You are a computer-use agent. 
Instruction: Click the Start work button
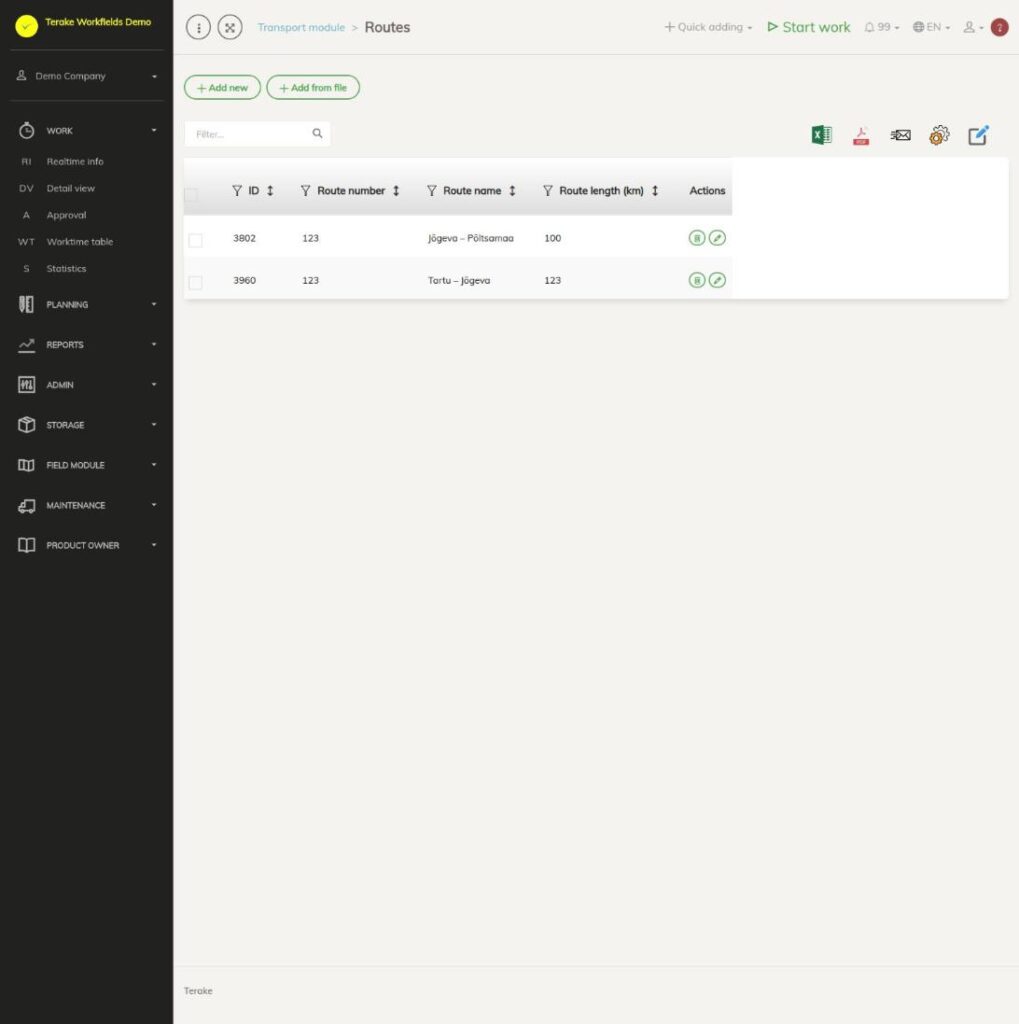[809, 27]
